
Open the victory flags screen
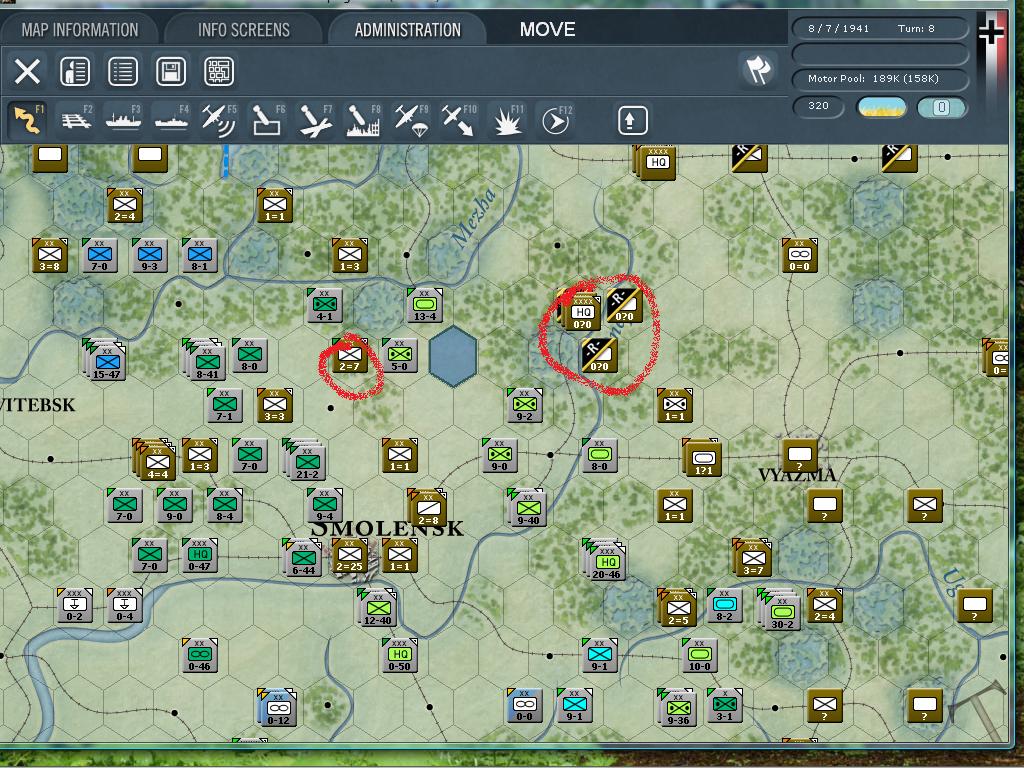(x=758, y=72)
